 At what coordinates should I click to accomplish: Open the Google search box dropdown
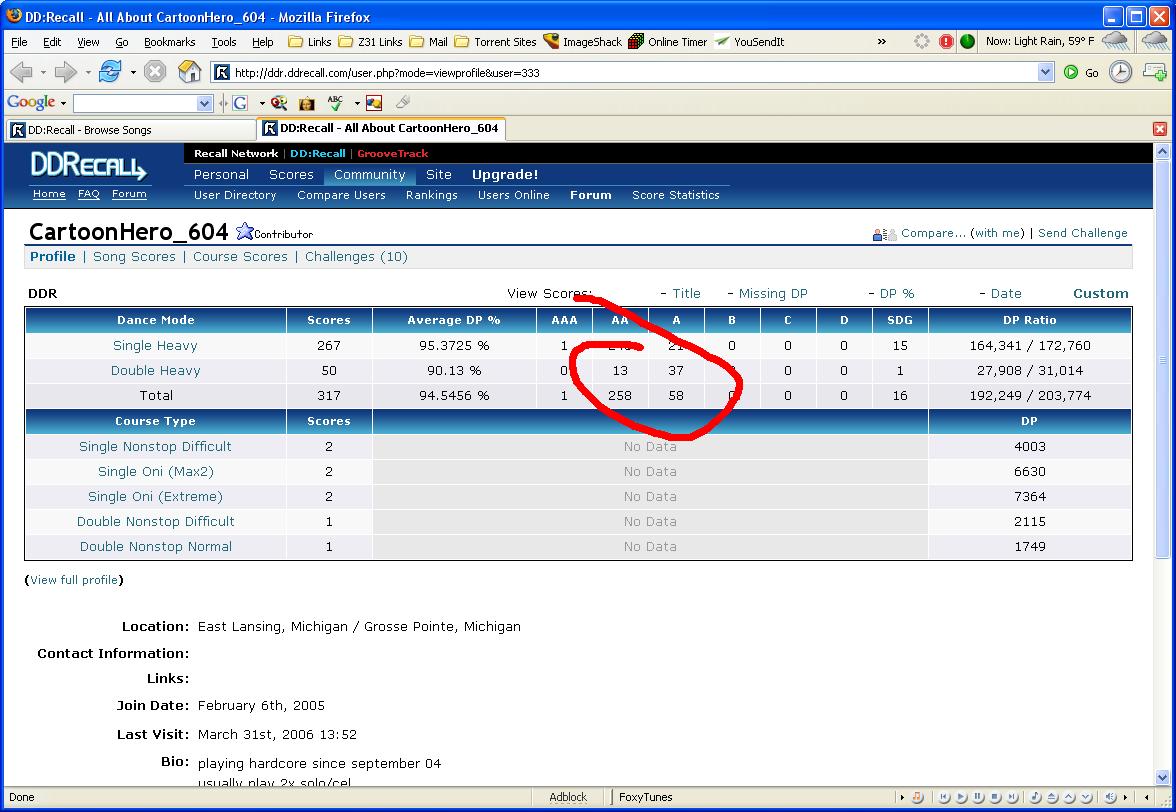point(205,103)
